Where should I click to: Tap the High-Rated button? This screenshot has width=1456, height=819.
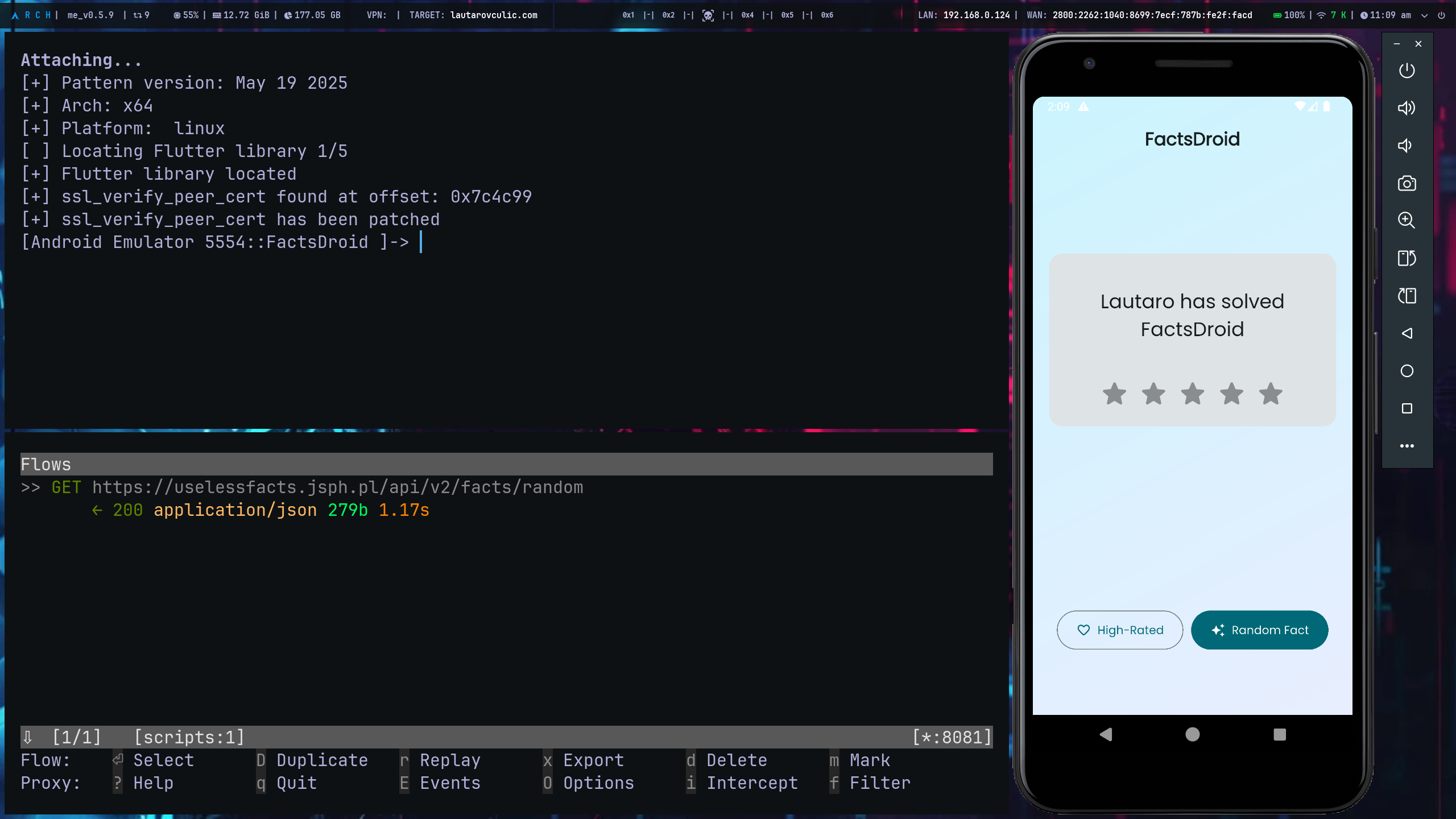tap(1120, 630)
